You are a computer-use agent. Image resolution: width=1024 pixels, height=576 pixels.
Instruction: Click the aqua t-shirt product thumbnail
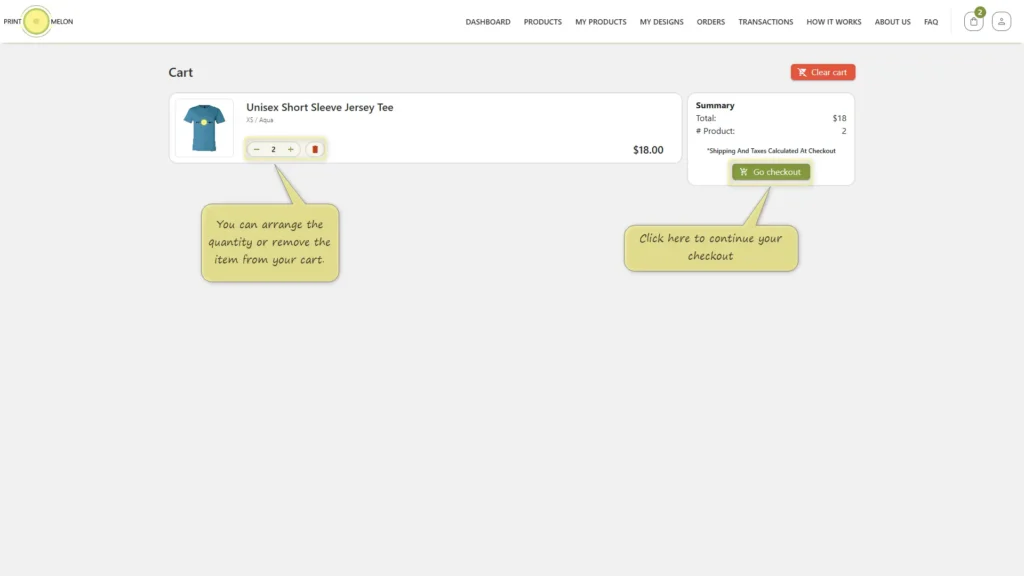204,128
